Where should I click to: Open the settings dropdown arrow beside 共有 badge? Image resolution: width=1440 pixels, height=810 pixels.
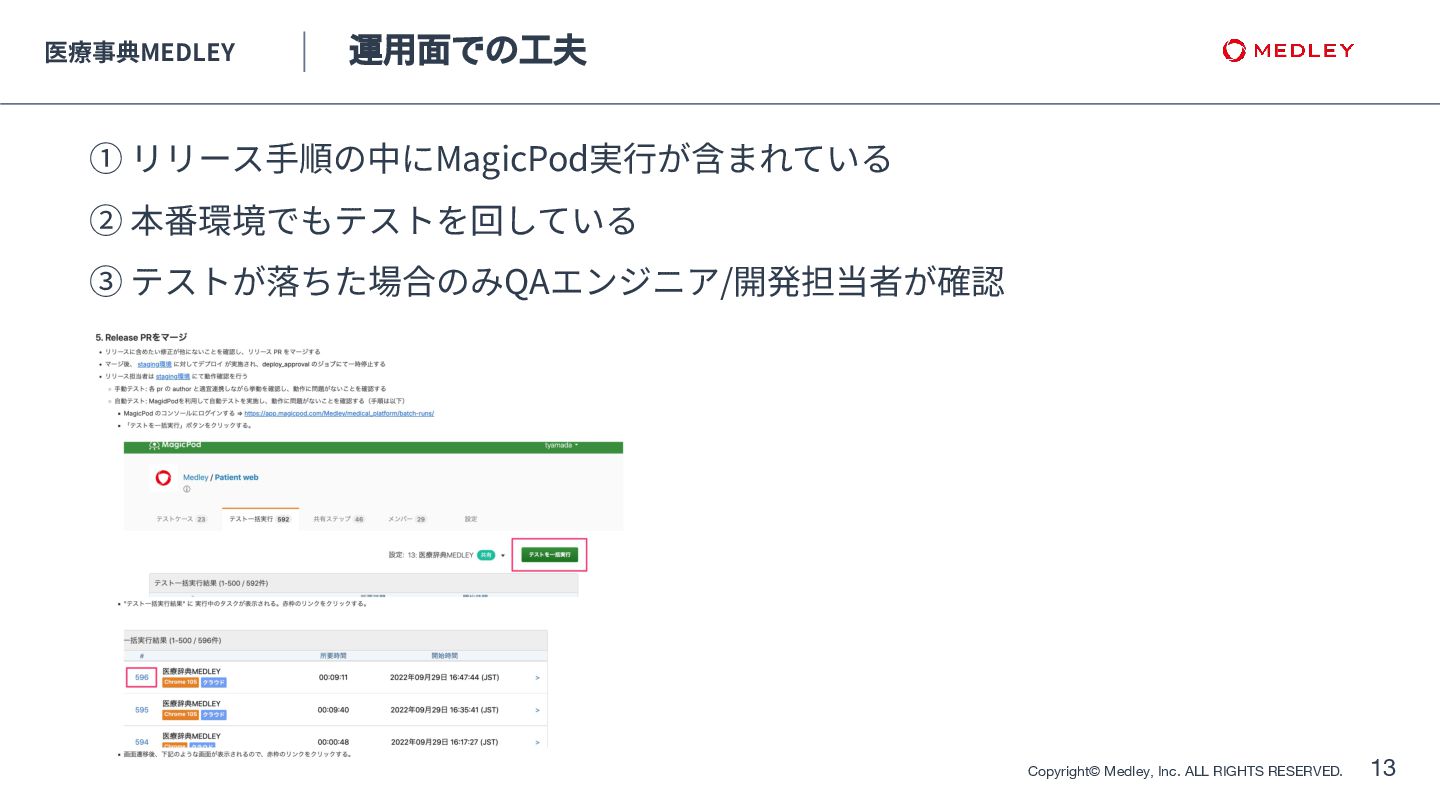(x=503, y=555)
